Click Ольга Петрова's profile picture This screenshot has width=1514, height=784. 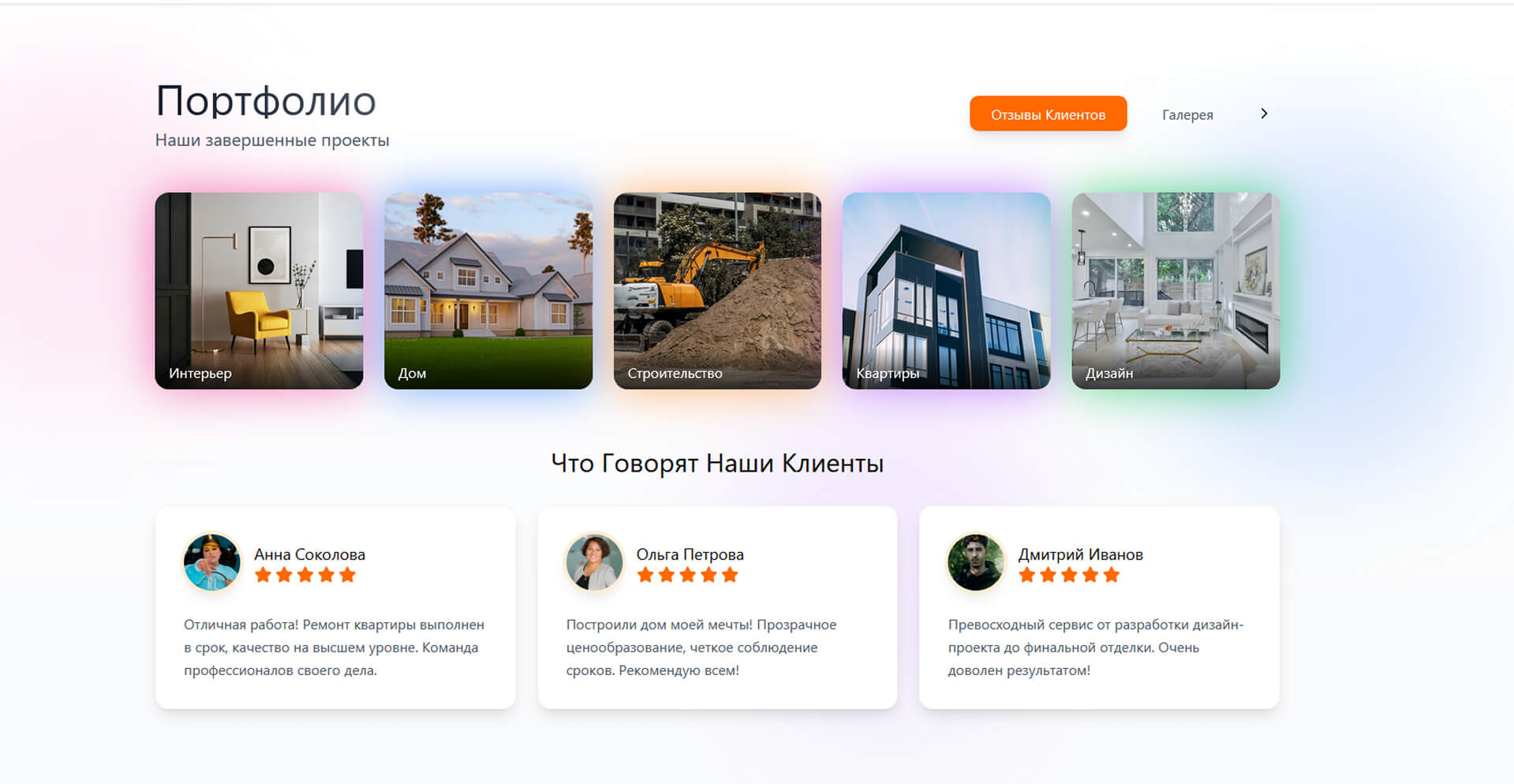[594, 562]
